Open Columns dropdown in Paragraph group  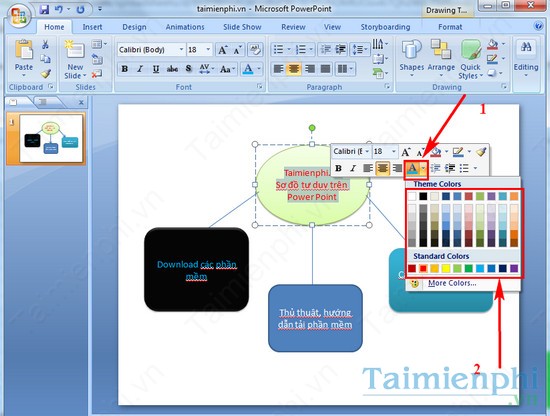pos(345,69)
